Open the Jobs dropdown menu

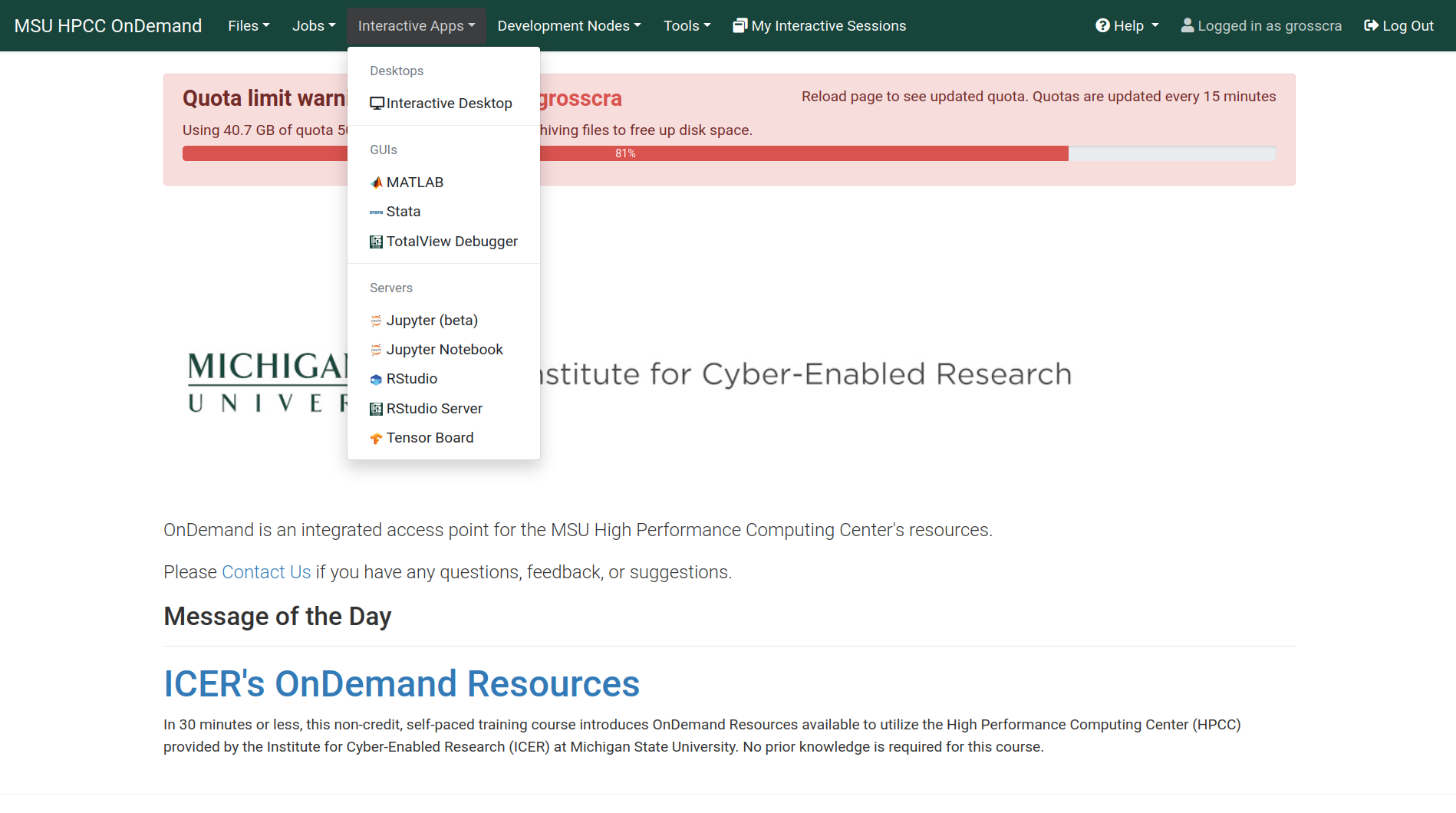(314, 25)
